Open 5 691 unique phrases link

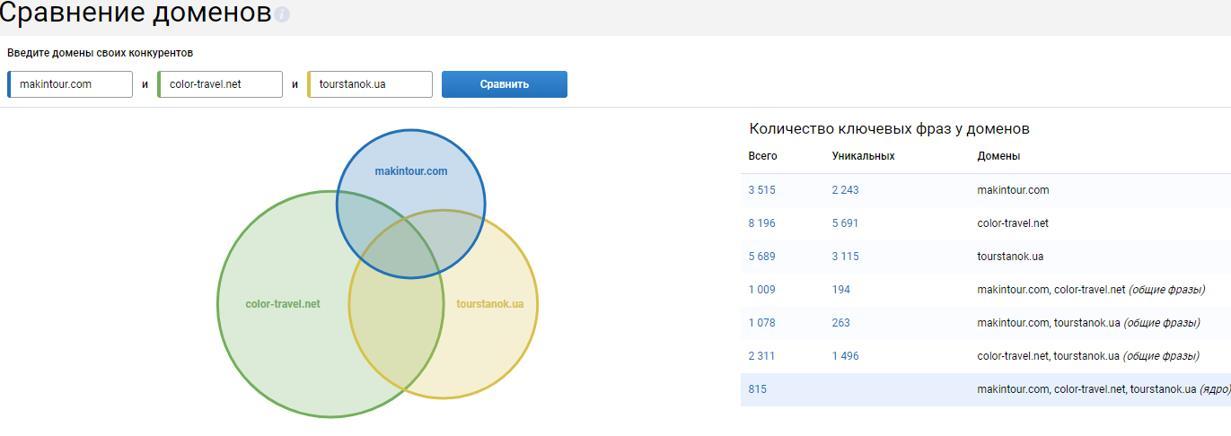click(845, 223)
